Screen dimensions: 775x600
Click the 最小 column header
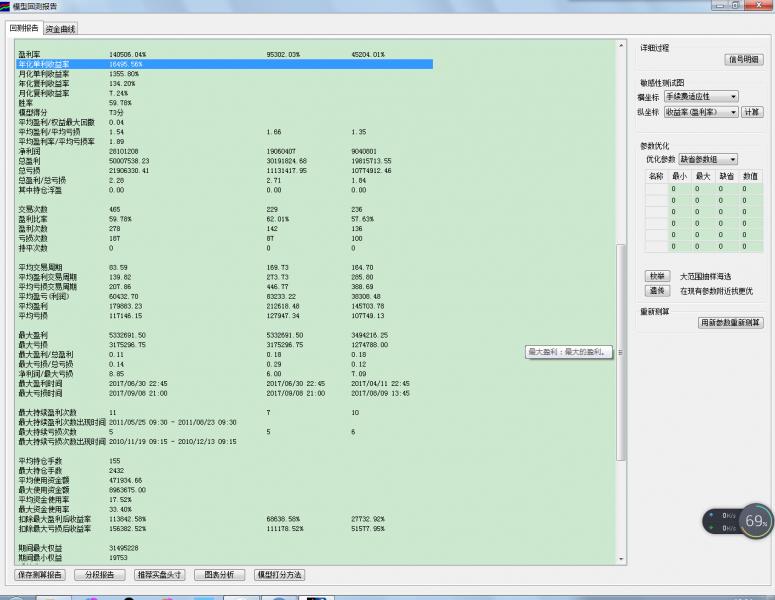click(679, 176)
